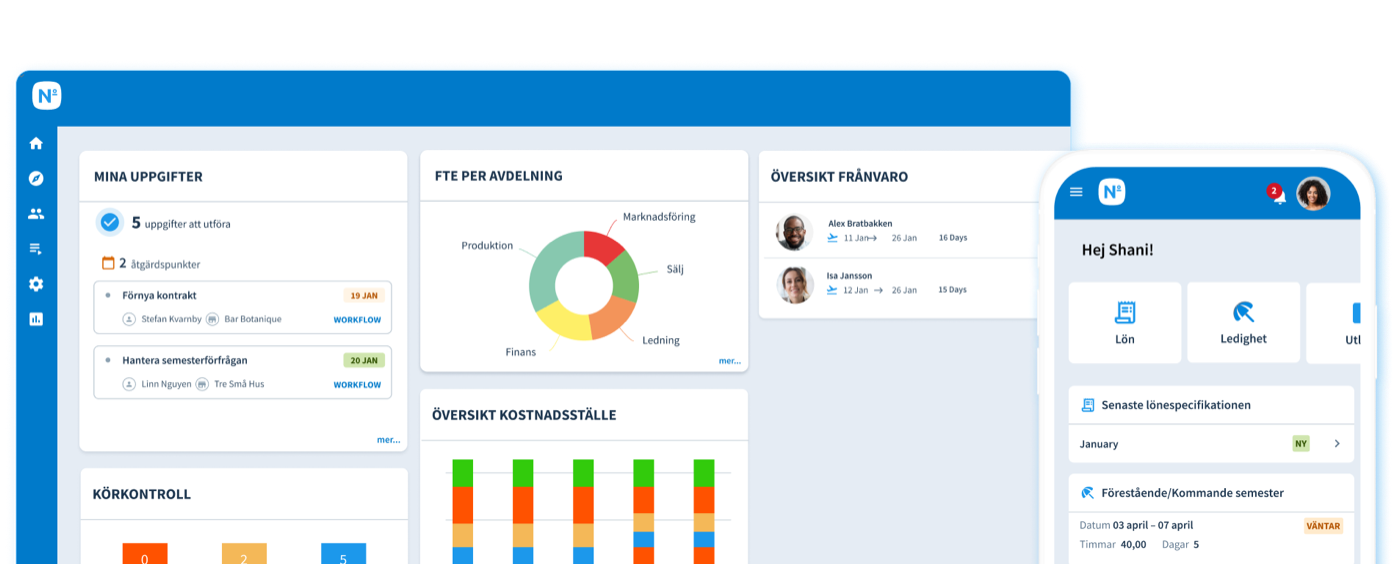
Task: Expand the January payslip chevron
Action: point(1337,443)
